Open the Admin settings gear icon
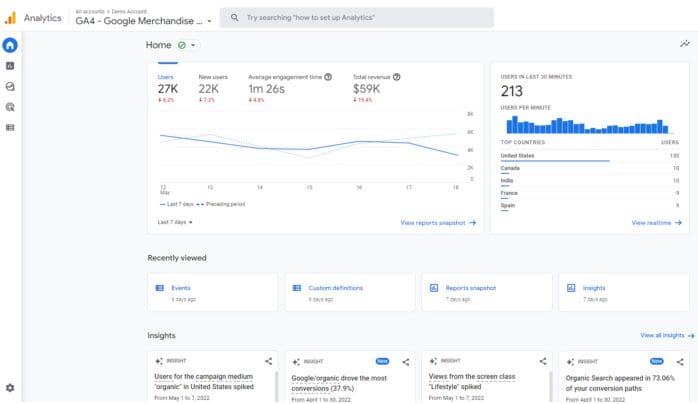 (10, 388)
